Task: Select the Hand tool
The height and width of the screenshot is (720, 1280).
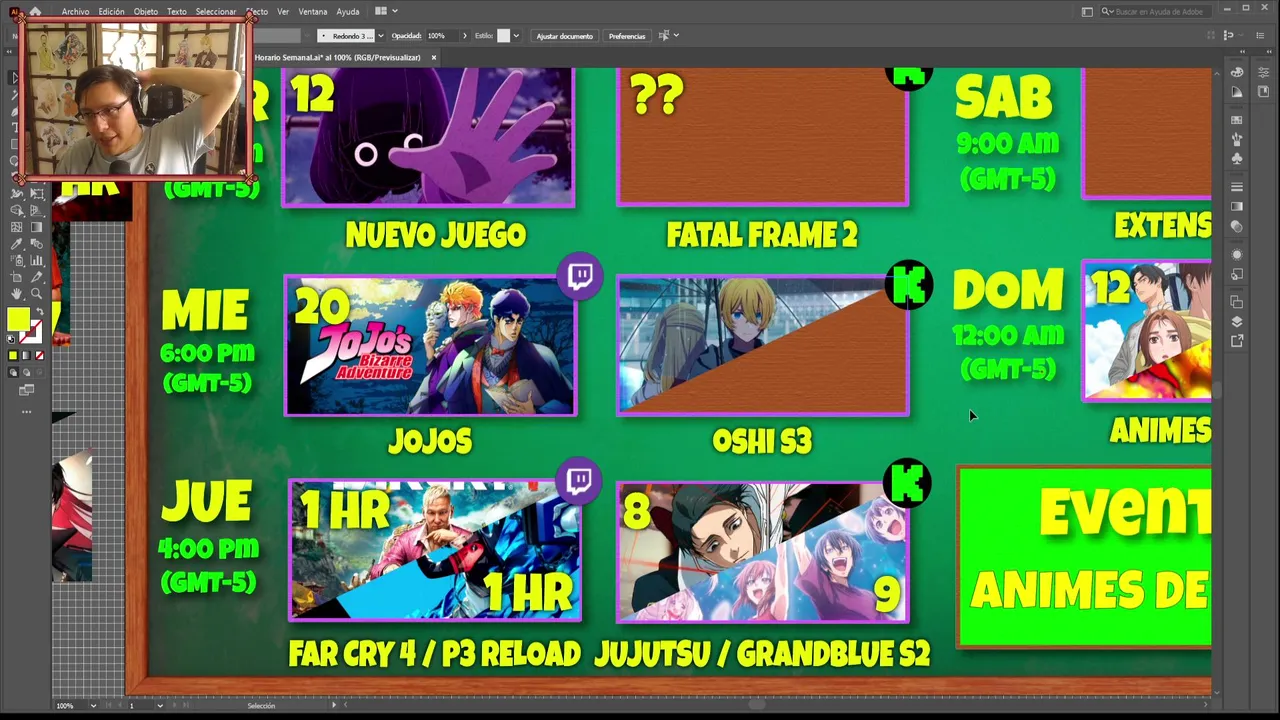Action: (16, 293)
